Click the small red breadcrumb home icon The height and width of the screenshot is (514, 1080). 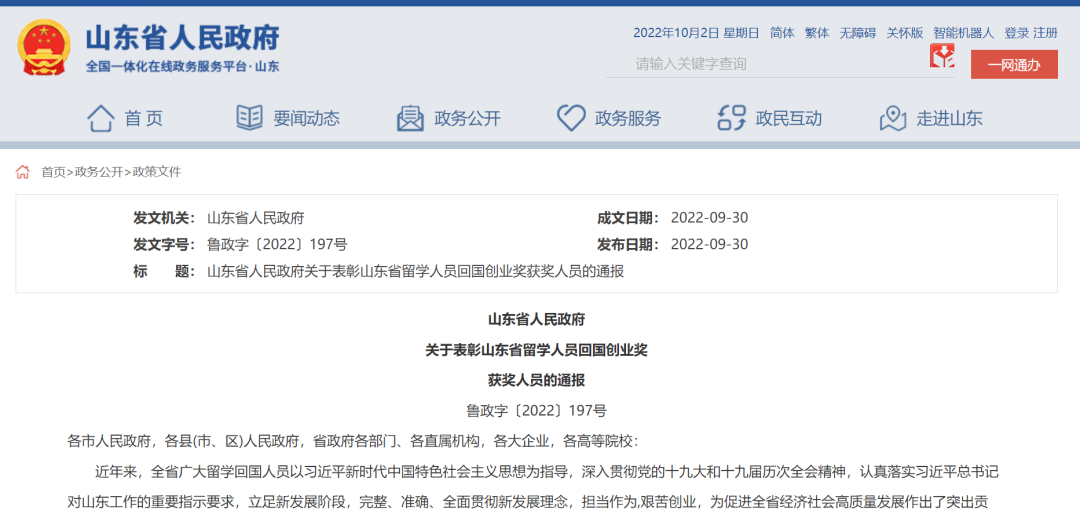[23, 172]
